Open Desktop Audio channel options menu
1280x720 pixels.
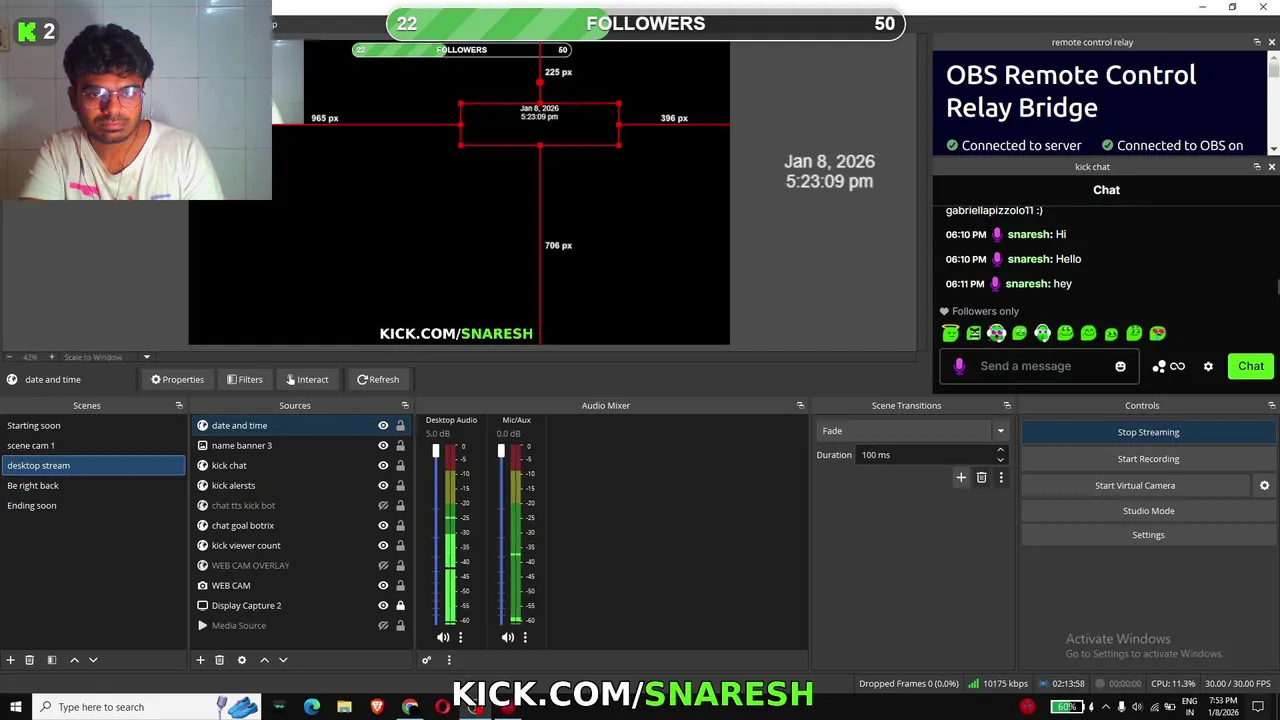pyautogui.click(x=460, y=637)
